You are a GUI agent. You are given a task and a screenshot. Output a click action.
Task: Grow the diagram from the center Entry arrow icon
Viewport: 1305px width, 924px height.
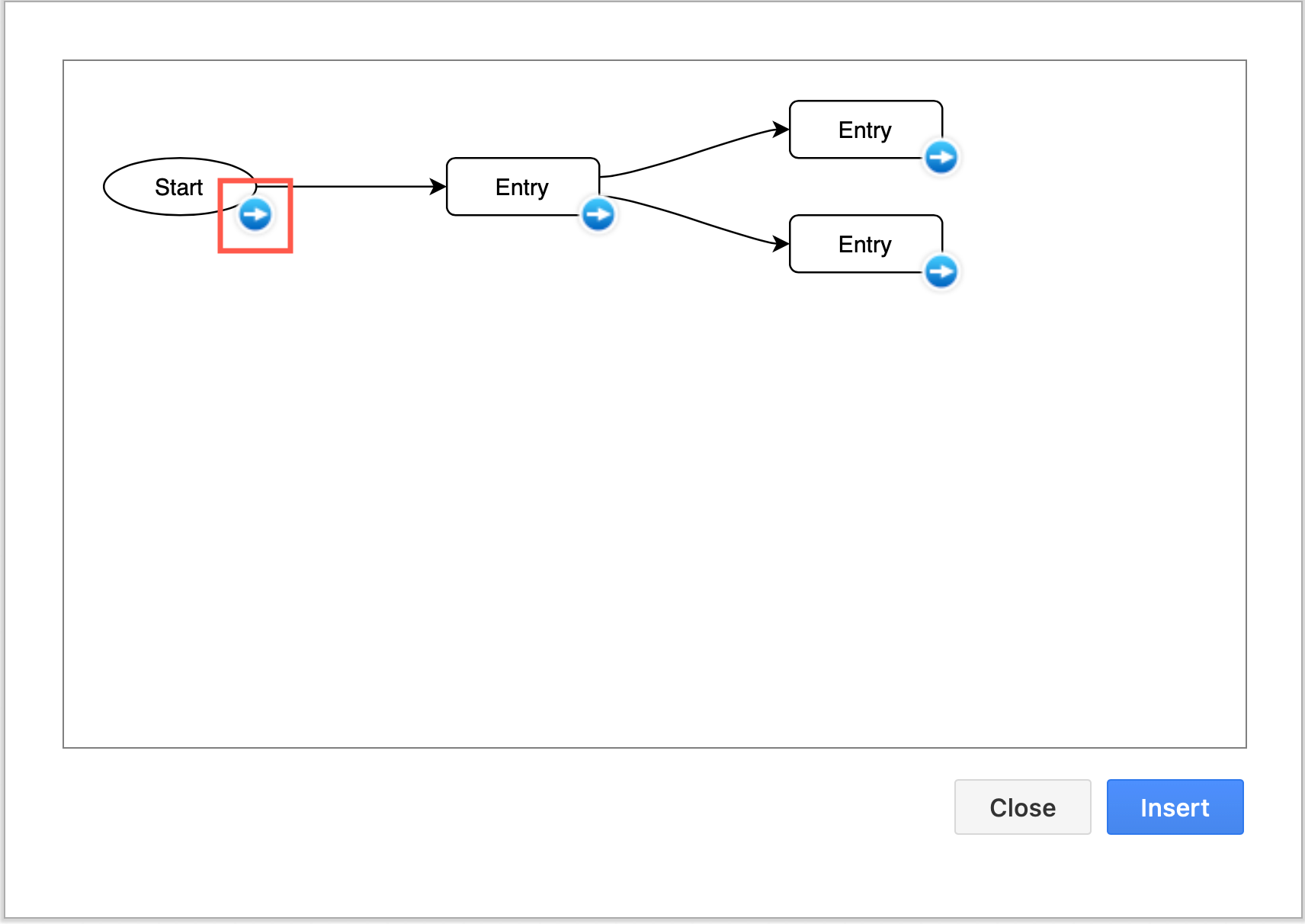pos(598,214)
